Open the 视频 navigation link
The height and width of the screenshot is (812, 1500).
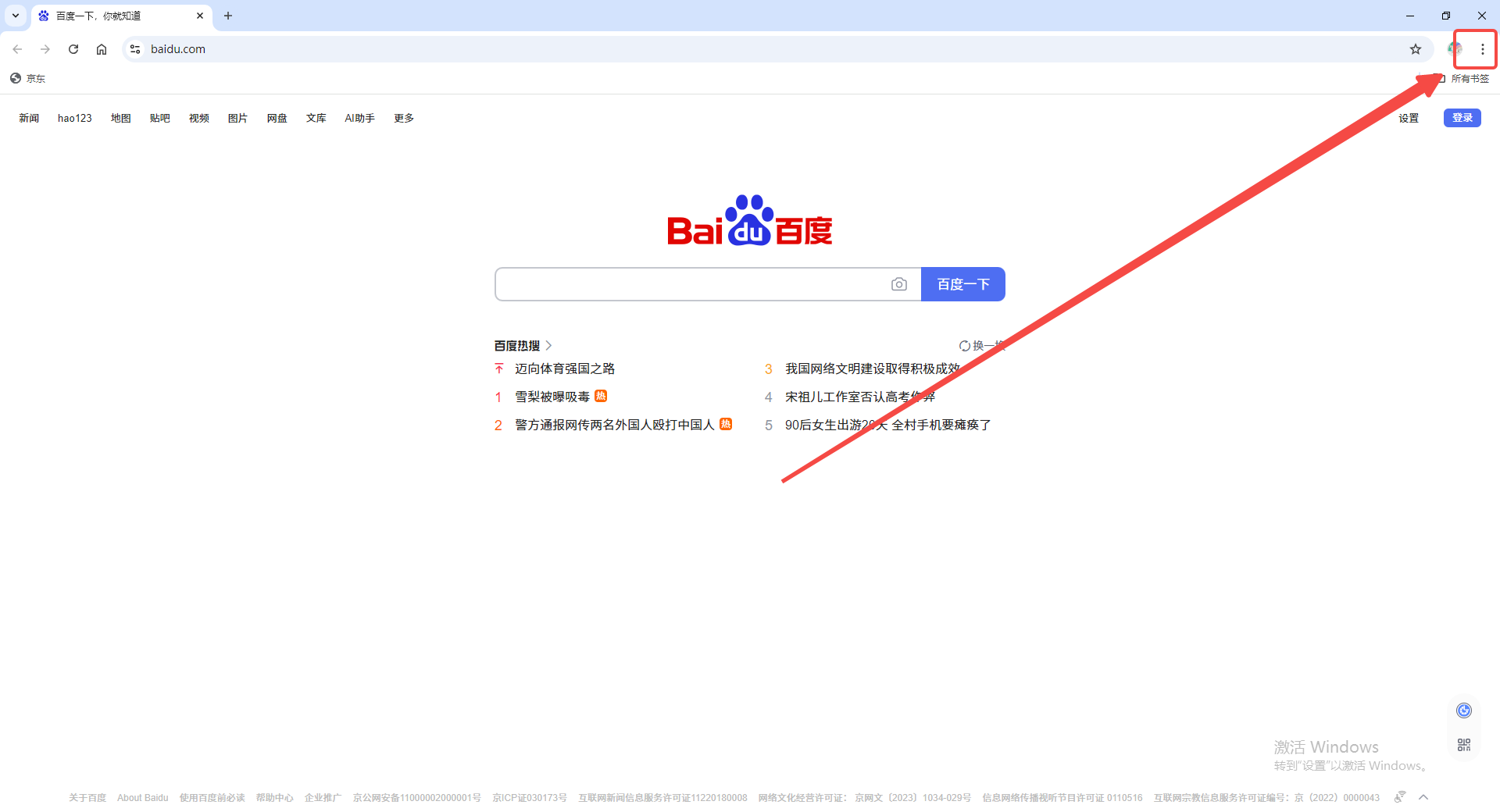199,118
